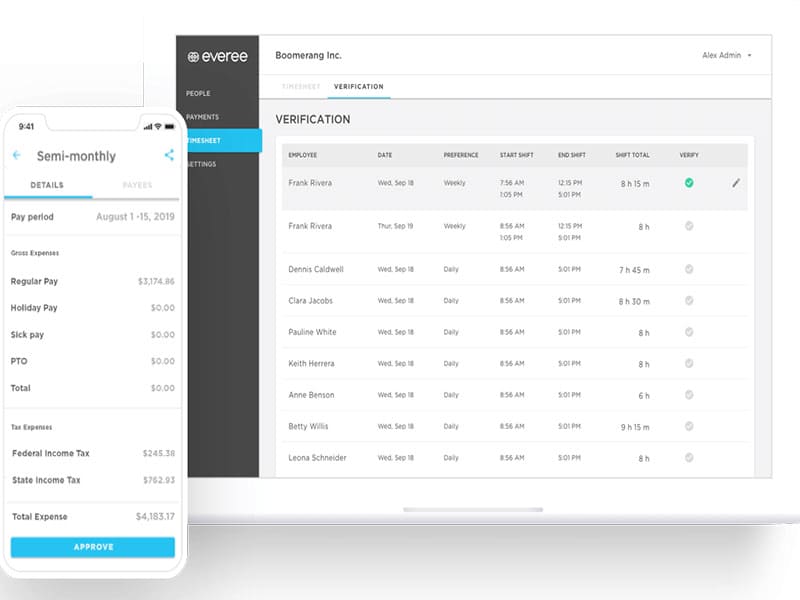This screenshot has height=600, width=800.
Task: Verify Keith Herrera's shift
Action: (x=689, y=363)
